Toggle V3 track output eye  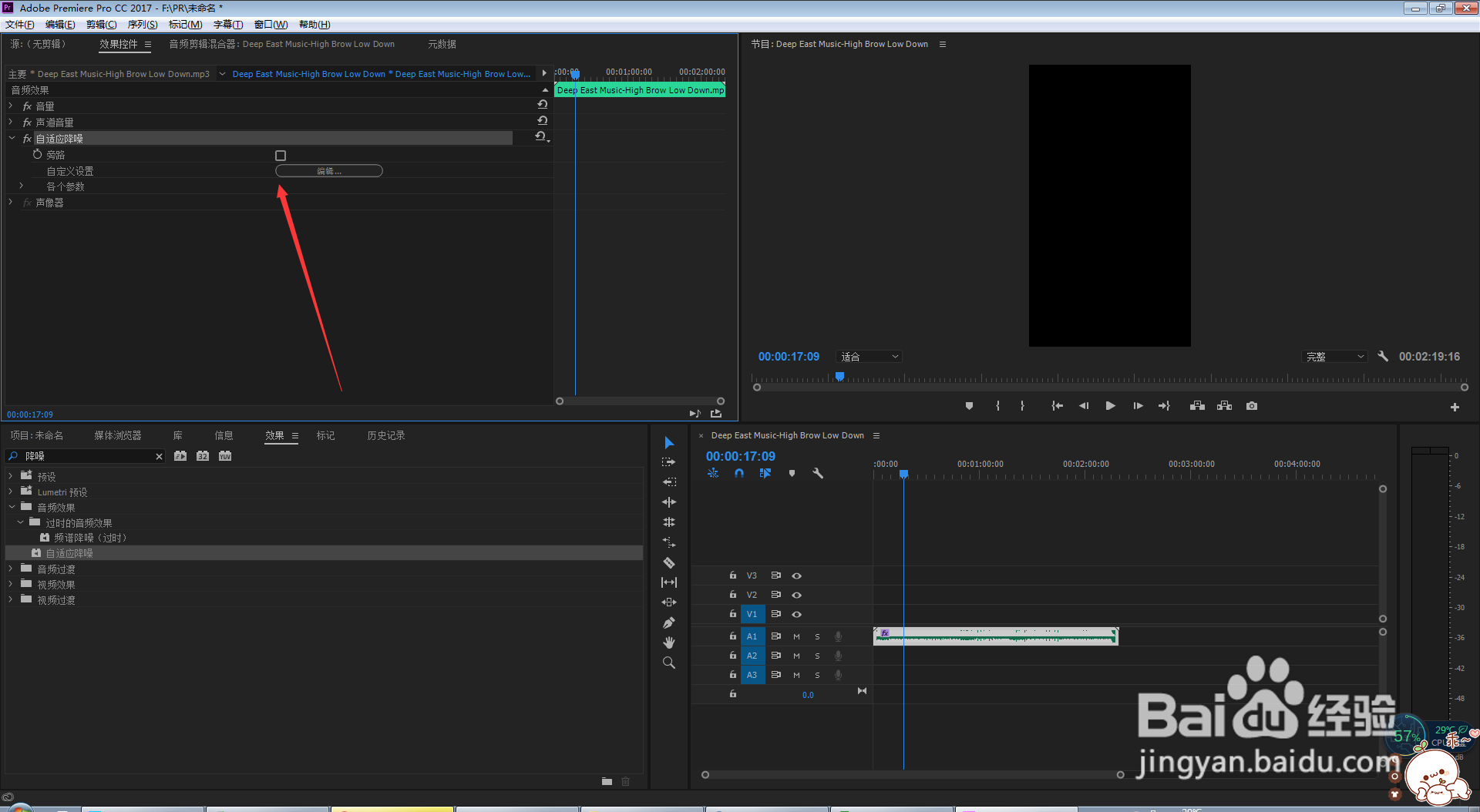tap(797, 575)
